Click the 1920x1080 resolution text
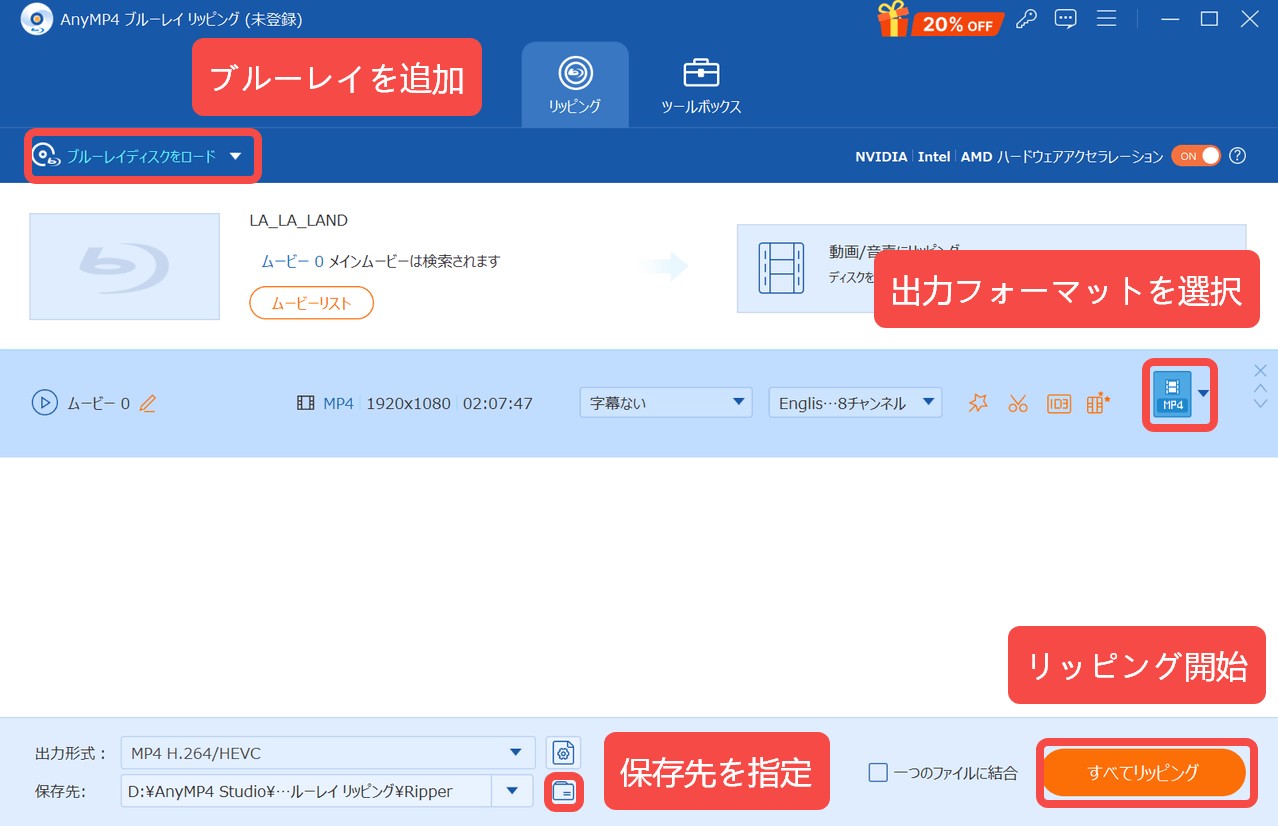This screenshot has width=1278, height=826. point(407,403)
